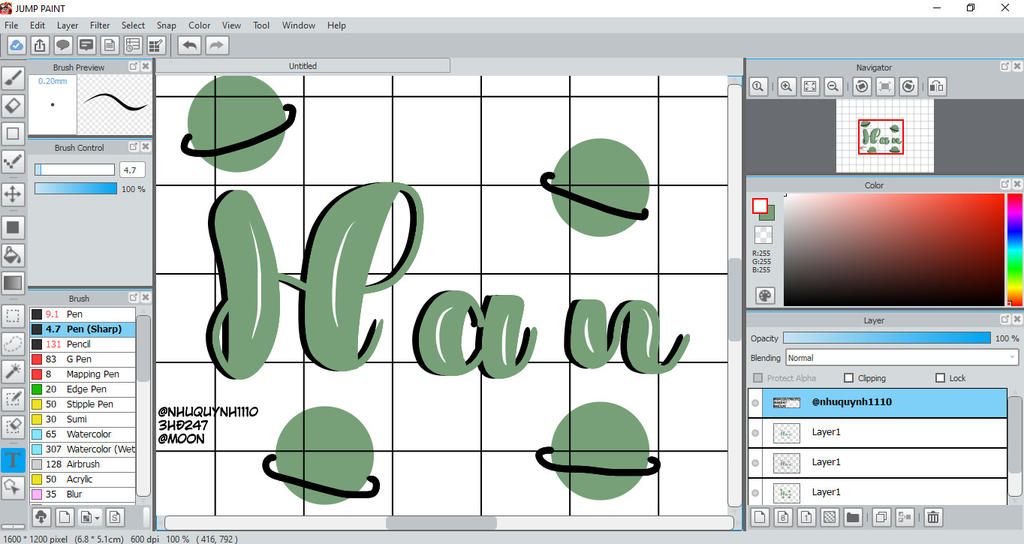Open the Snap menu
The width and height of the screenshot is (1024, 544).
pyautogui.click(x=166, y=25)
